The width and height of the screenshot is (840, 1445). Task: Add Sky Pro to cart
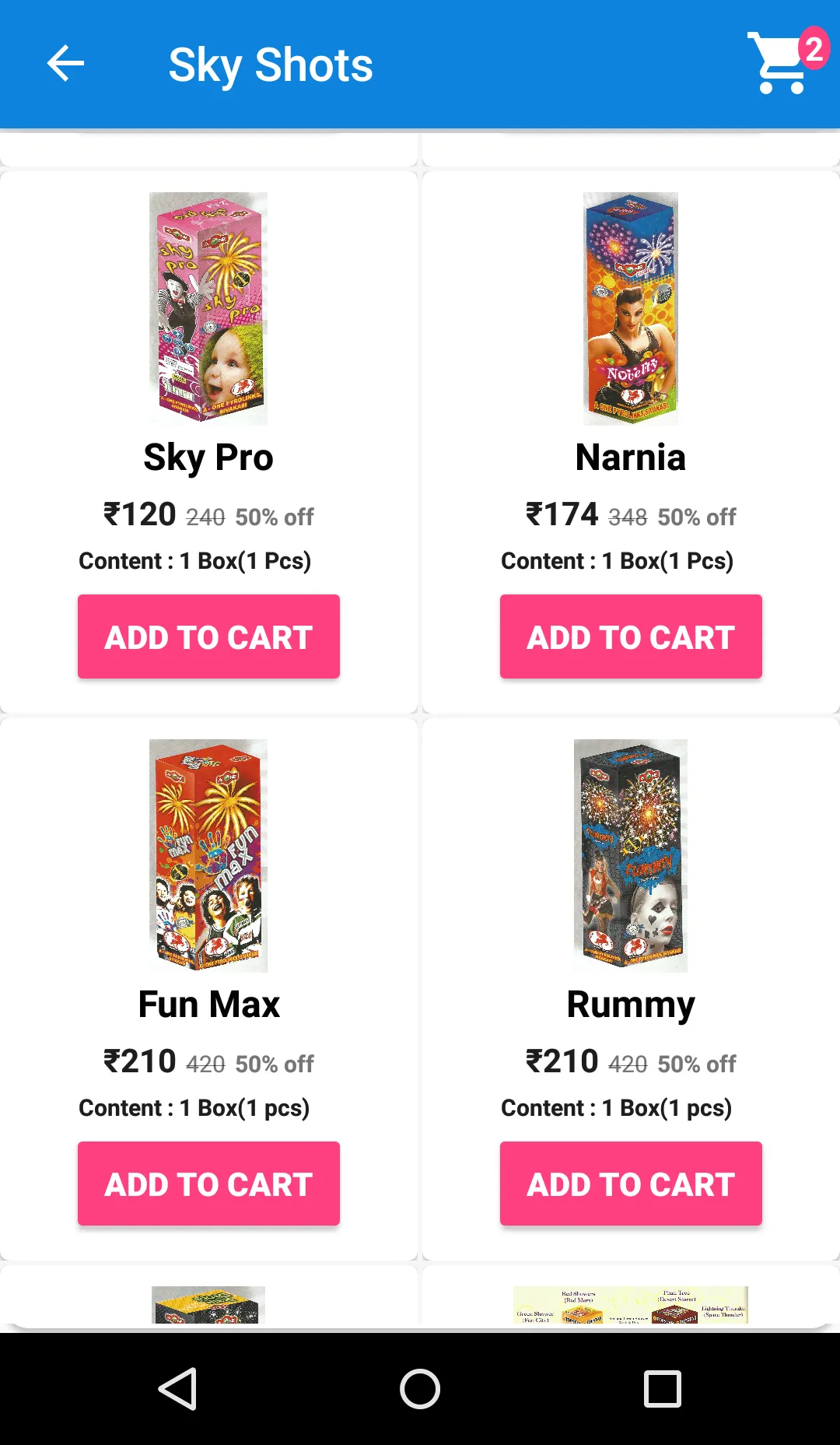(x=208, y=637)
